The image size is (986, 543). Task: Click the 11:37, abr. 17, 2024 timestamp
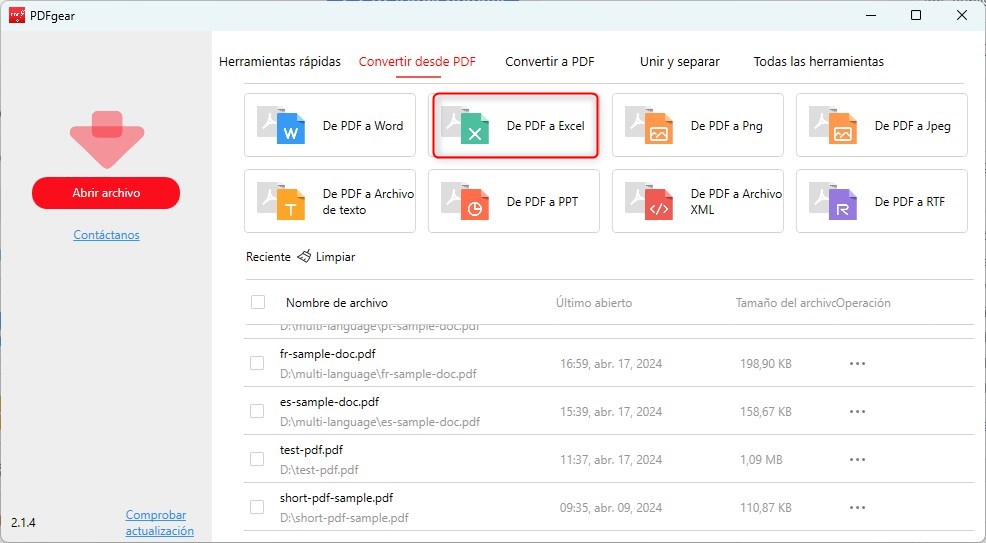611,459
